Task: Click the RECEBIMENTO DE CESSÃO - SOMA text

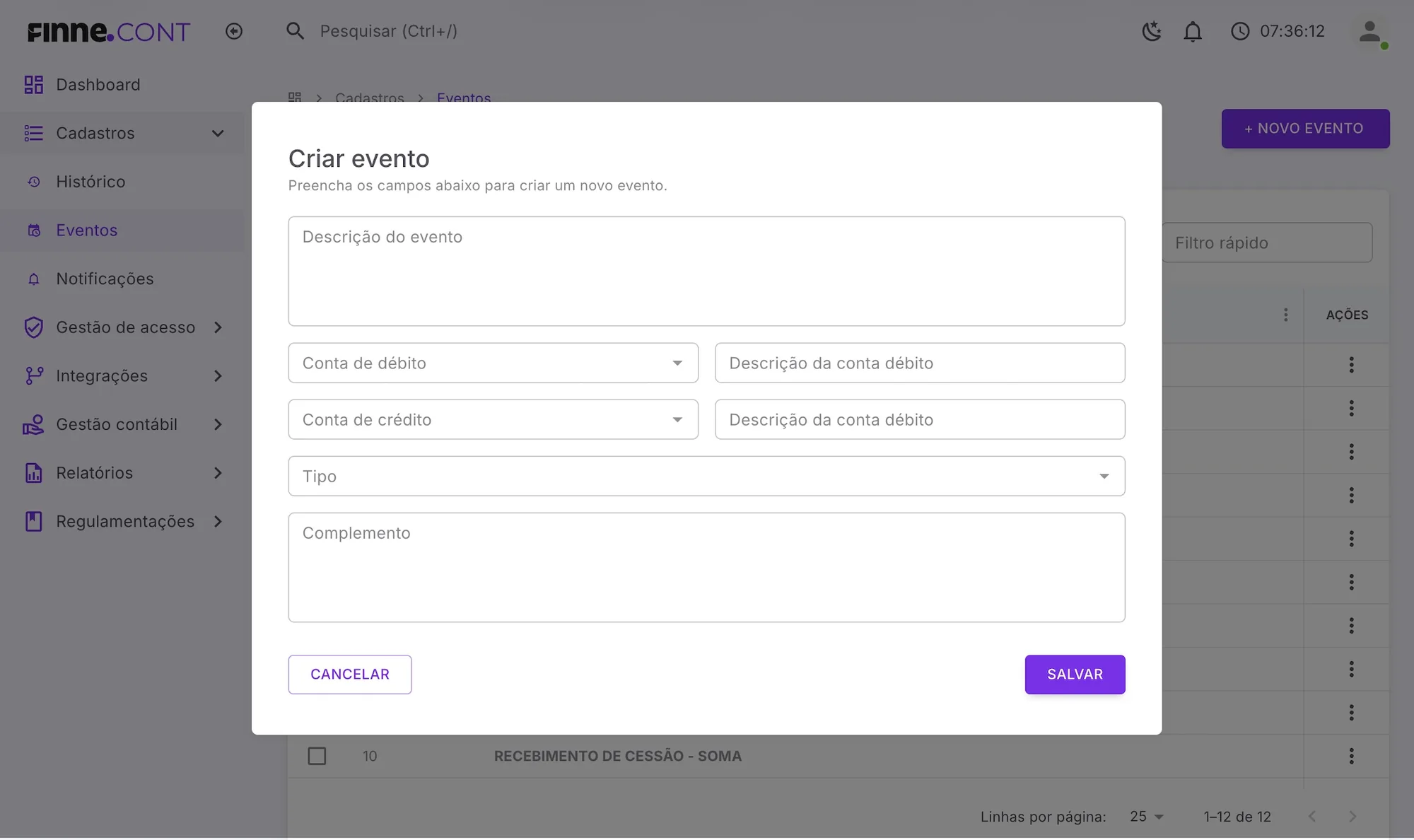Action: point(617,756)
